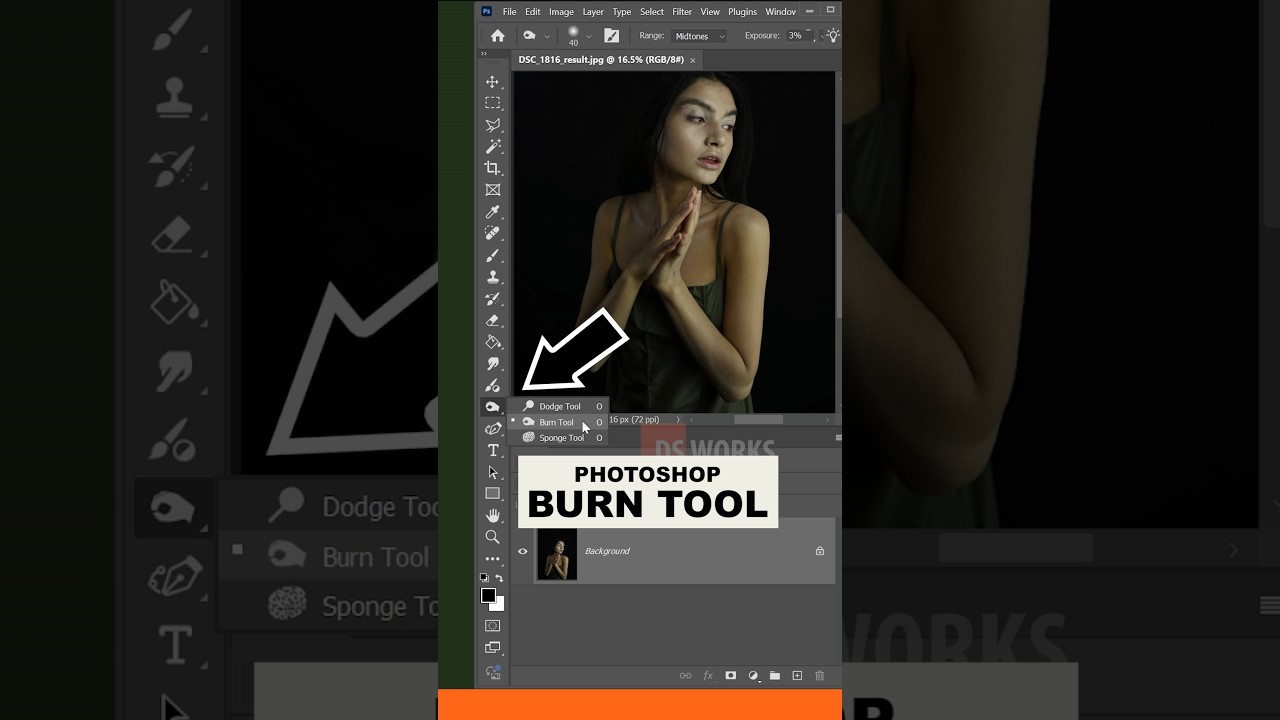Select the Rectangular Marquee tool
The height and width of the screenshot is (720, 1280).
[x=492, y=103]
